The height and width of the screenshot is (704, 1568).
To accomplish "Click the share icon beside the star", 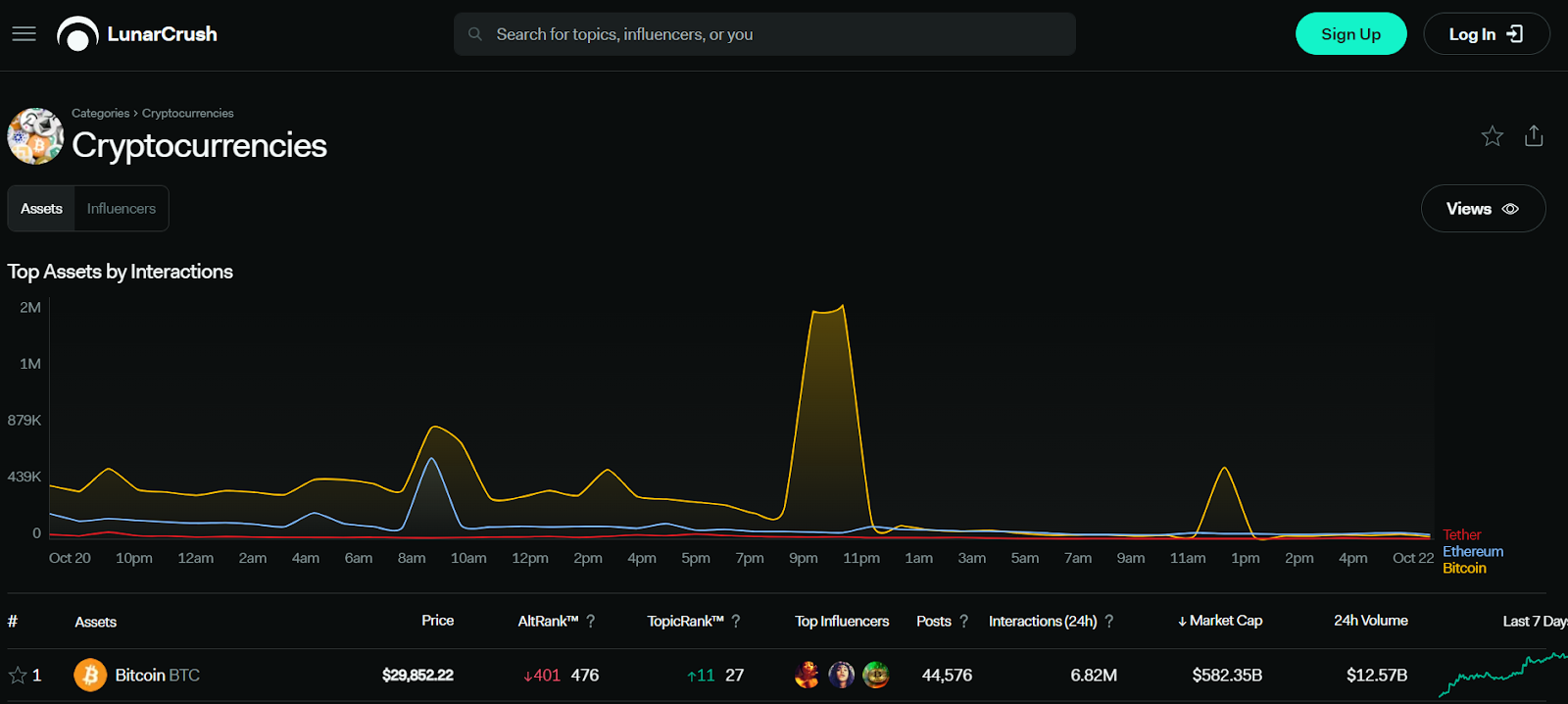I will 1534,136.
